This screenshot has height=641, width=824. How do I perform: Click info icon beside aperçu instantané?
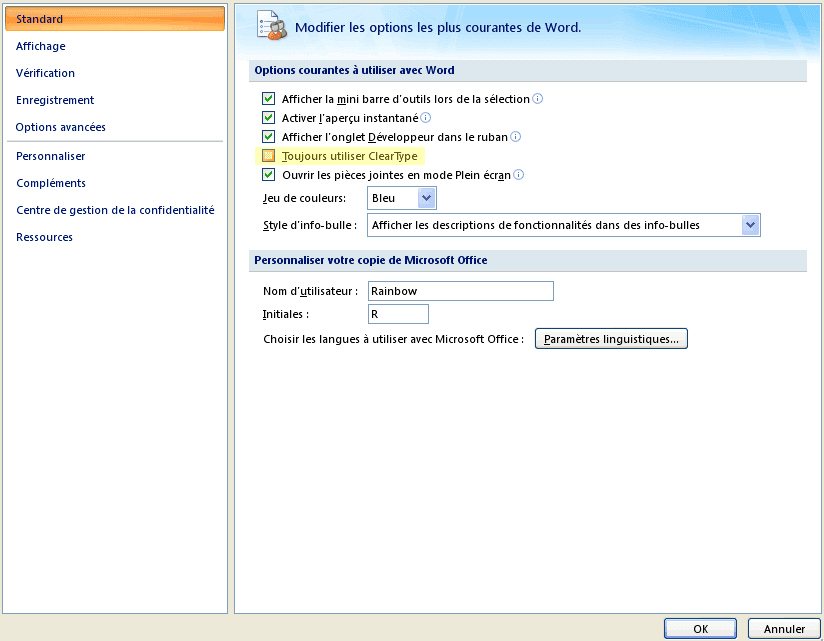(426, 118)
